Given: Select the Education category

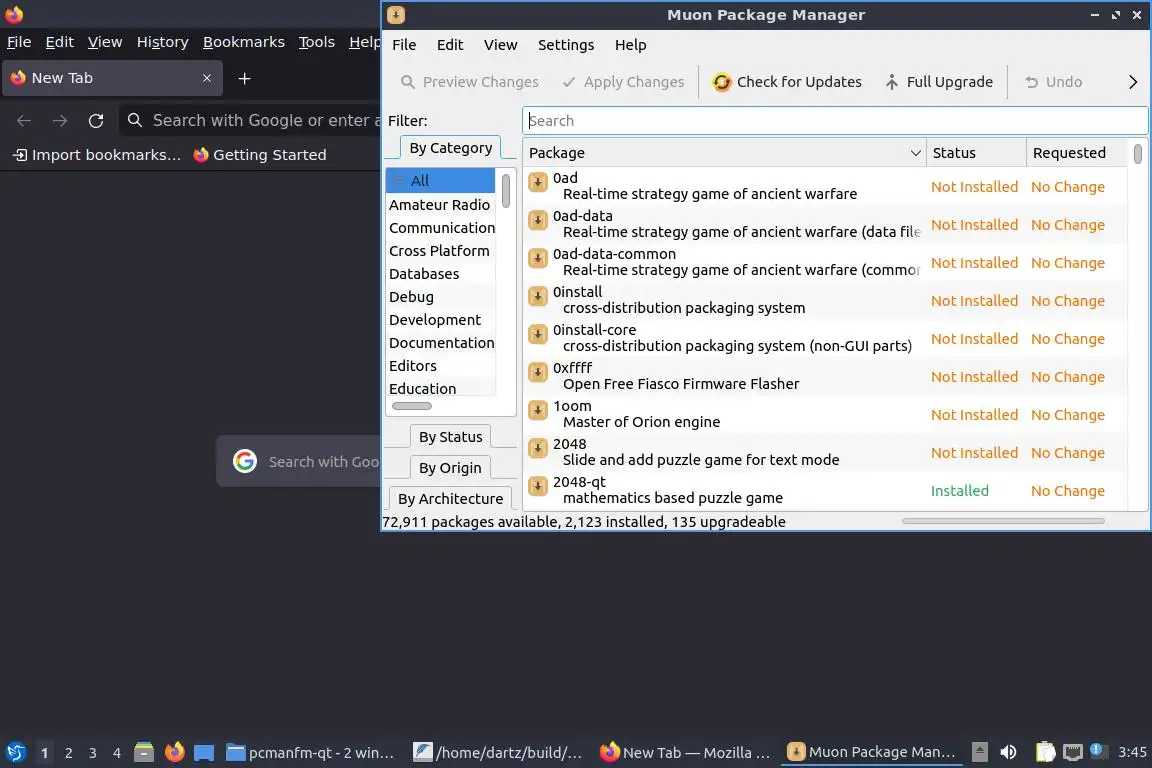Looking at the screenshot, I should pyautogui.click(x=440, y=388).
